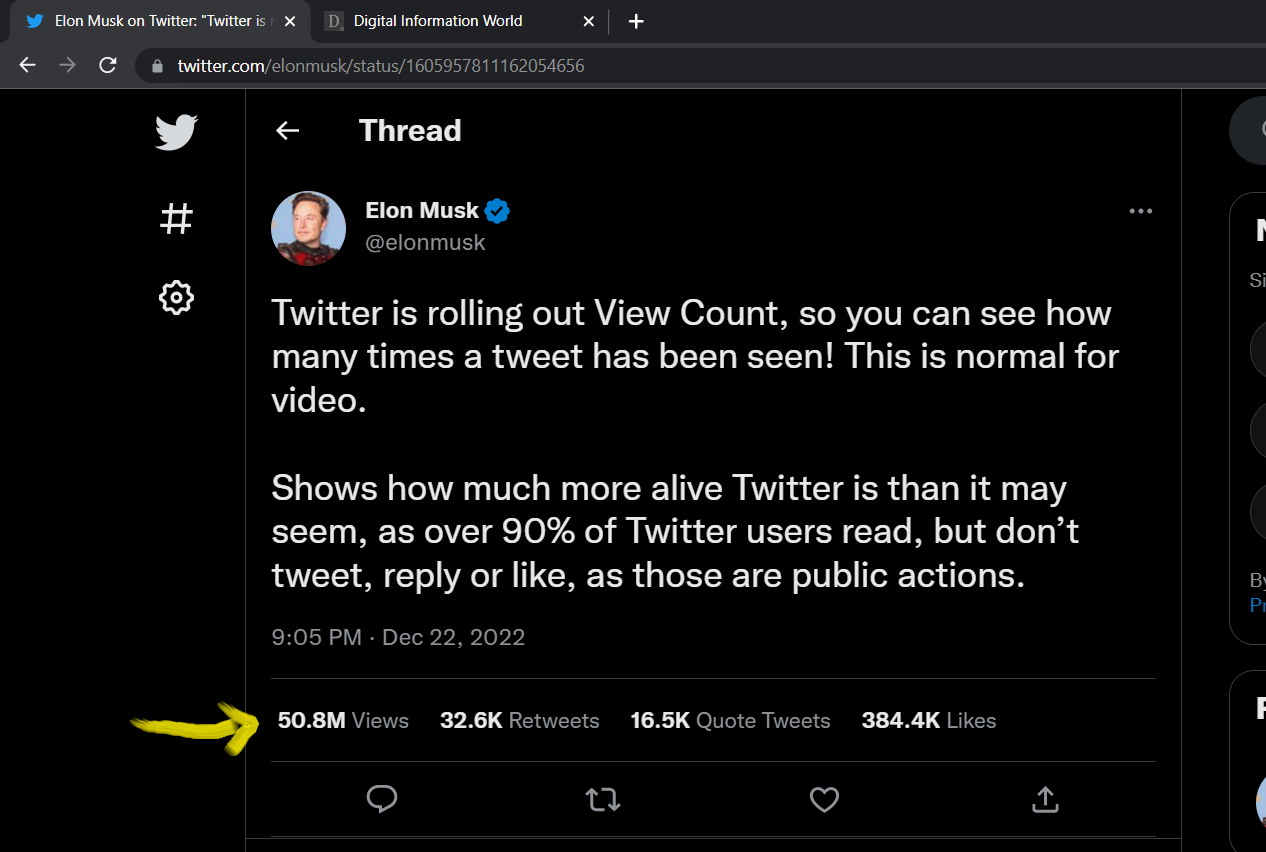Share the tweet via the upload icon
The image size is (1266, 852).
coord(1045,799)
